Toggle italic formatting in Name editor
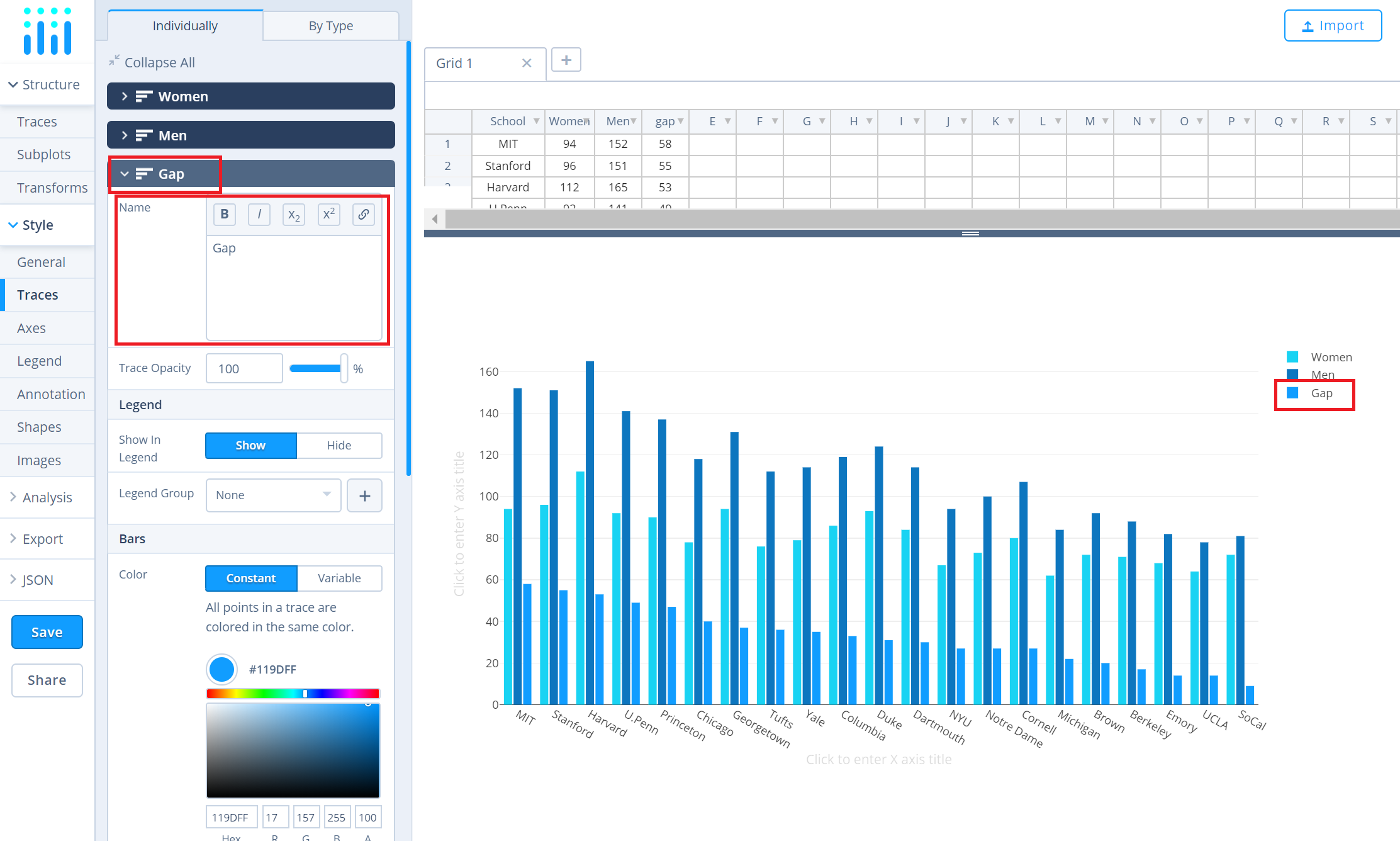The image size is (1400, 841). click(x=259, y=215)
